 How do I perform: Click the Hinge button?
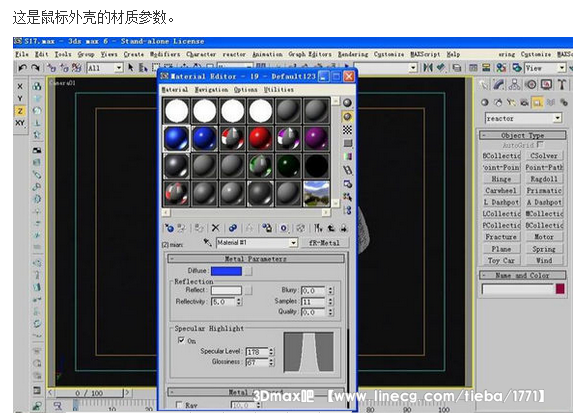pos(501,179)
